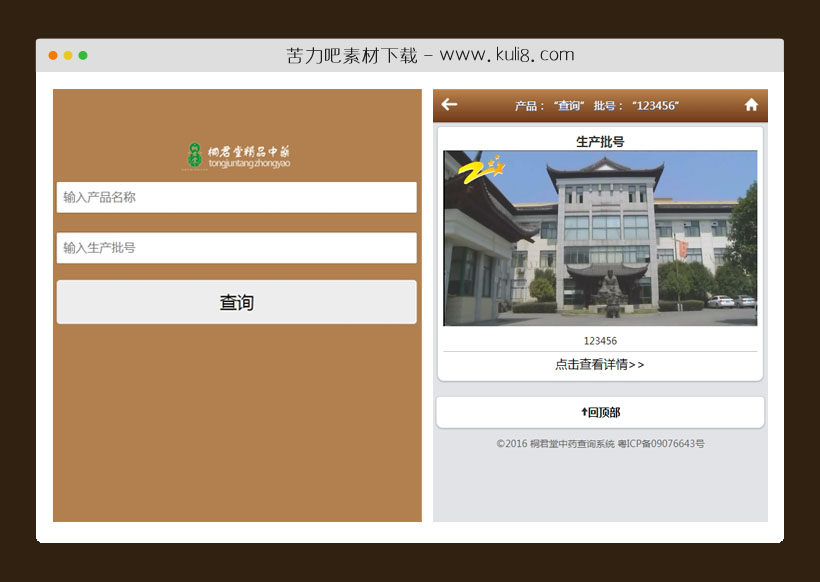The image size is (820, 582).
Task: Click the batch number text 123456
Action: tap(599, 339)
